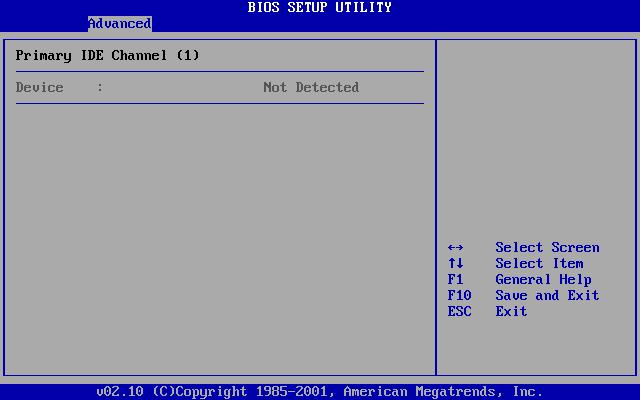This screenshot has height=400, width=640.
Task: Click the American Megatrends copyright line
Action: pos(320,392)
